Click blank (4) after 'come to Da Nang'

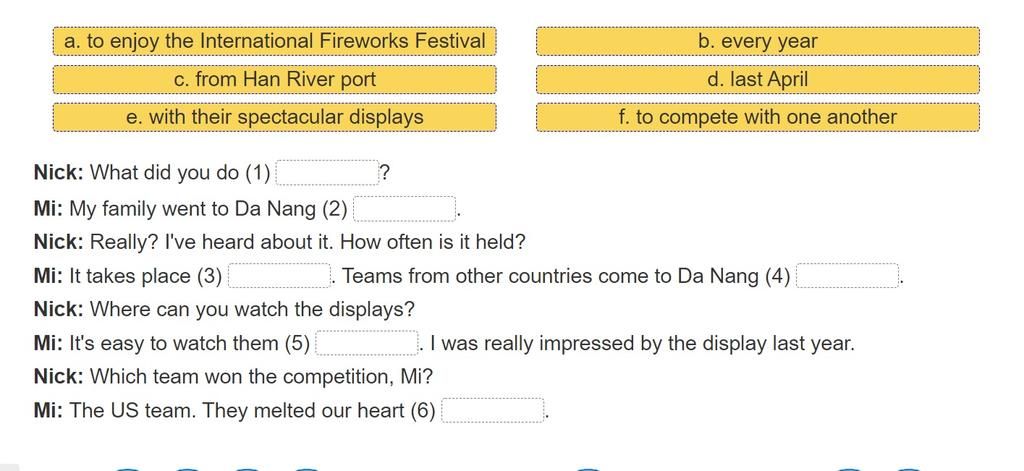pos(848,276)
